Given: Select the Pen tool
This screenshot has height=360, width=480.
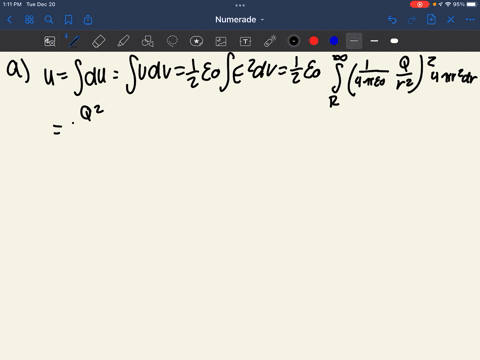Looking at the screenshot, I should click(74, 41).
